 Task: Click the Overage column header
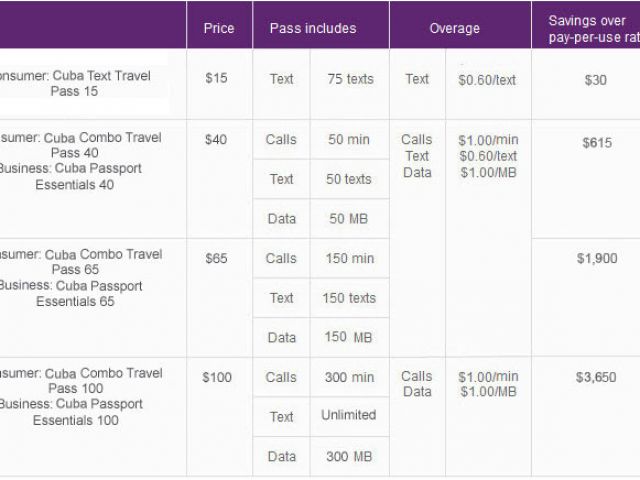coord(455,28)
